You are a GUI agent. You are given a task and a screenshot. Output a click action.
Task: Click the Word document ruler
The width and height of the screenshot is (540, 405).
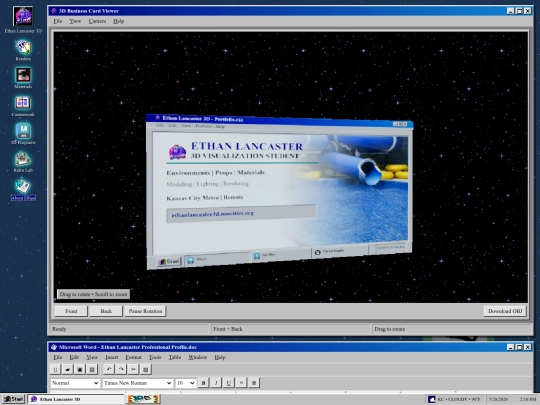(x=290, y=392)
